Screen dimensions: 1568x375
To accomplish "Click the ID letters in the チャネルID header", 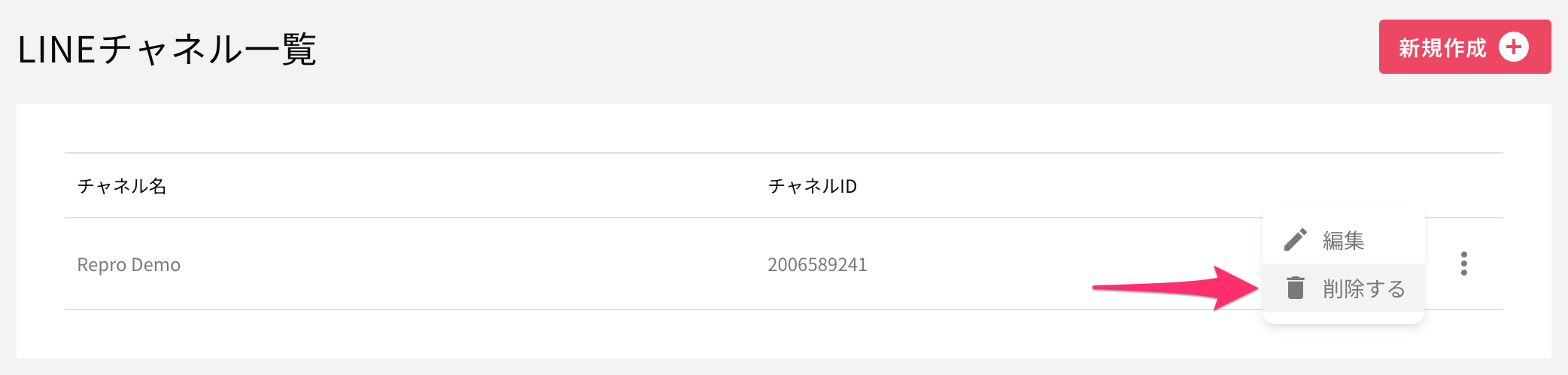I will pos(848,186).
